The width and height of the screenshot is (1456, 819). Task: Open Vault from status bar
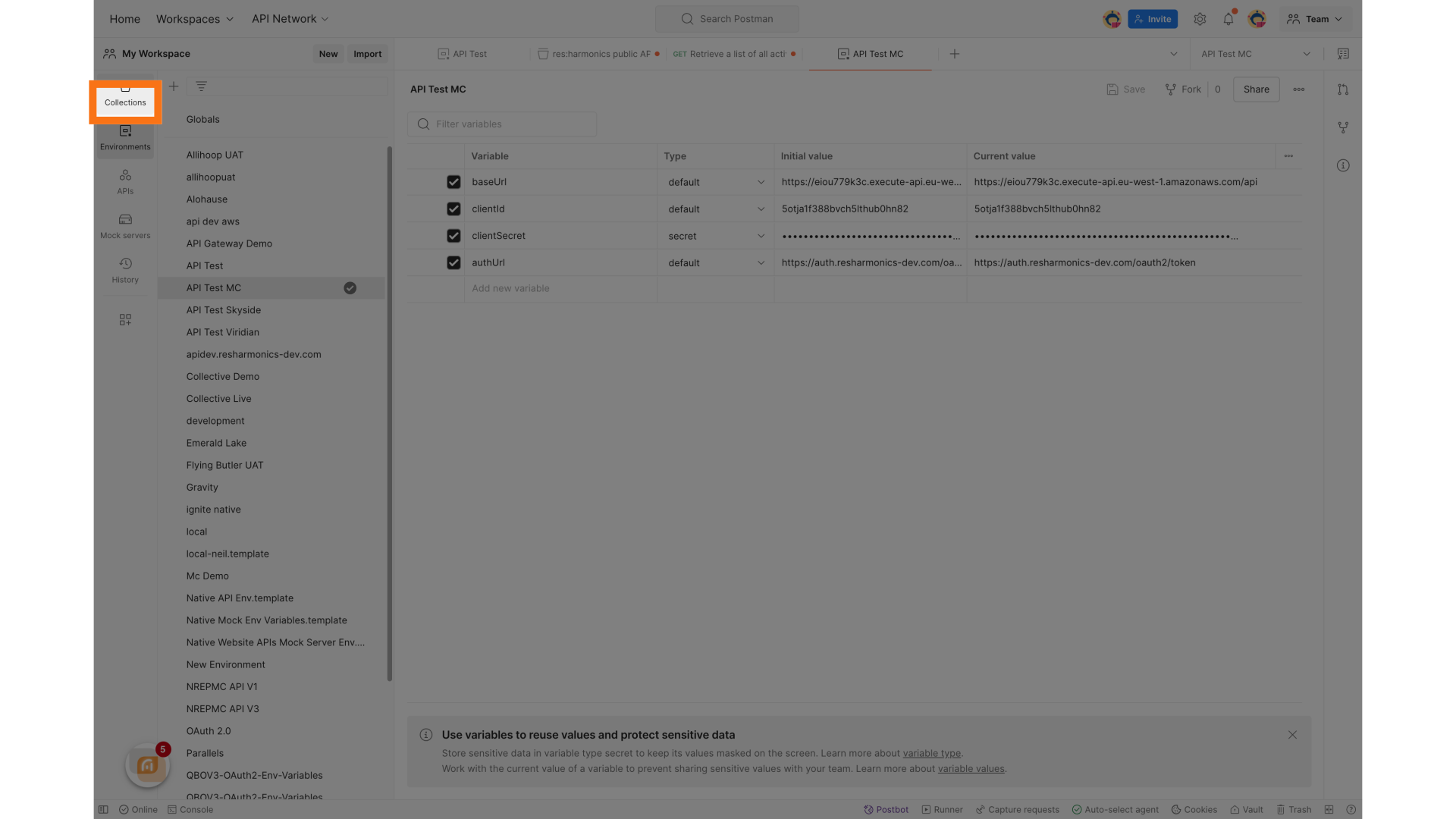click(x=1246, y=810)
